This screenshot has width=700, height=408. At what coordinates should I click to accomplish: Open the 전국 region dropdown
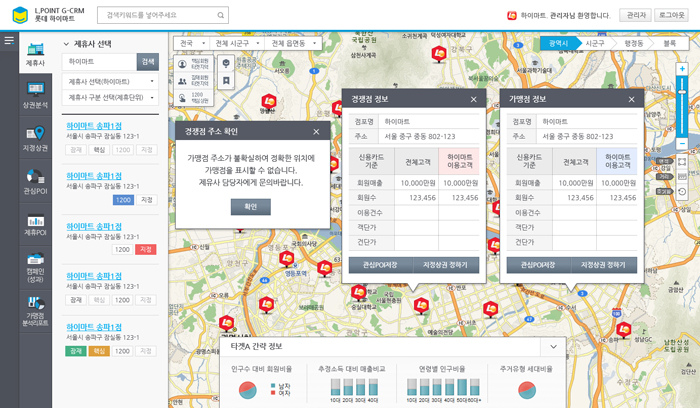tap(192, 43)
